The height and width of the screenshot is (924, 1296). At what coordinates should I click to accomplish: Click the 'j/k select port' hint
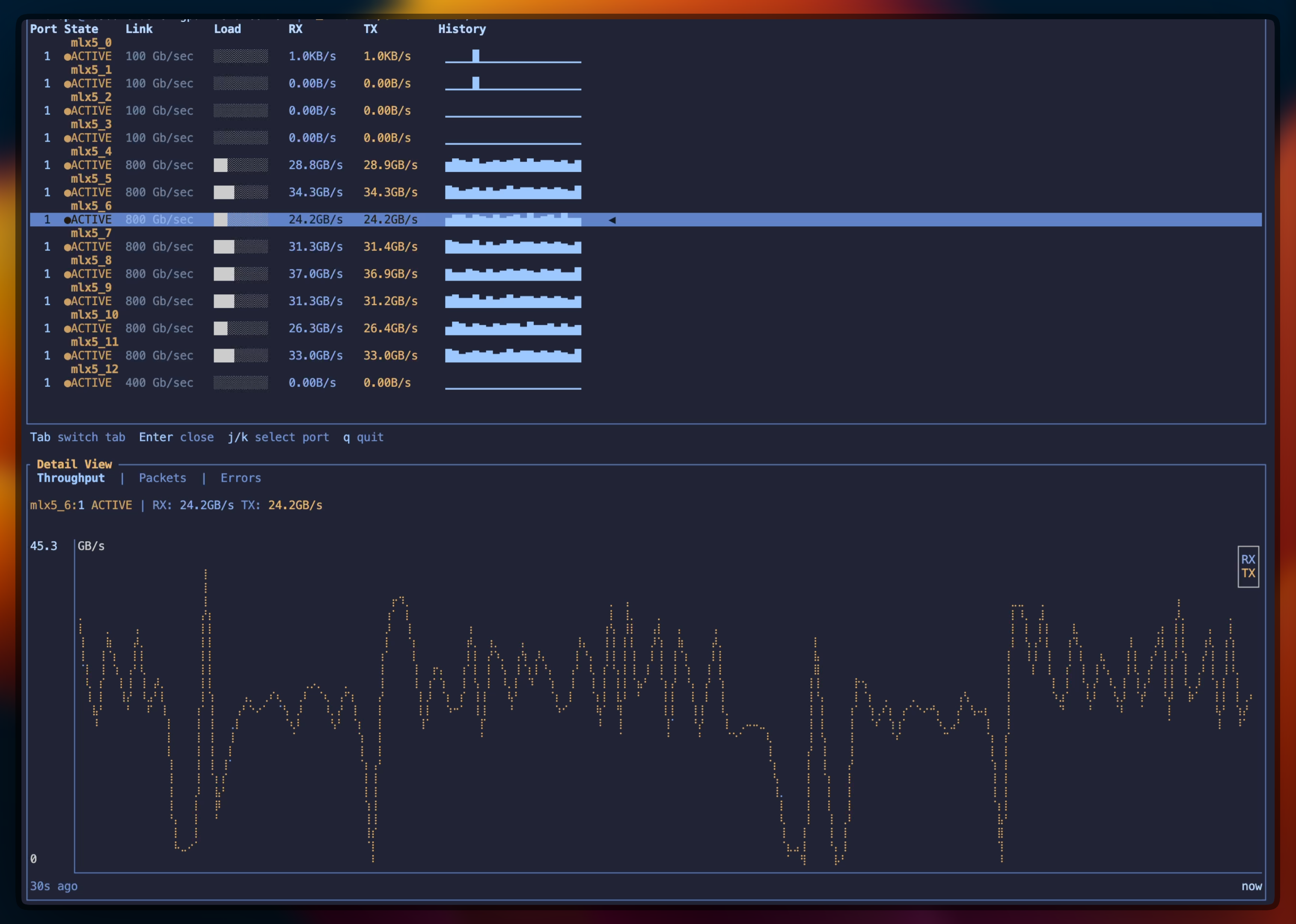(x=278, y=437)
